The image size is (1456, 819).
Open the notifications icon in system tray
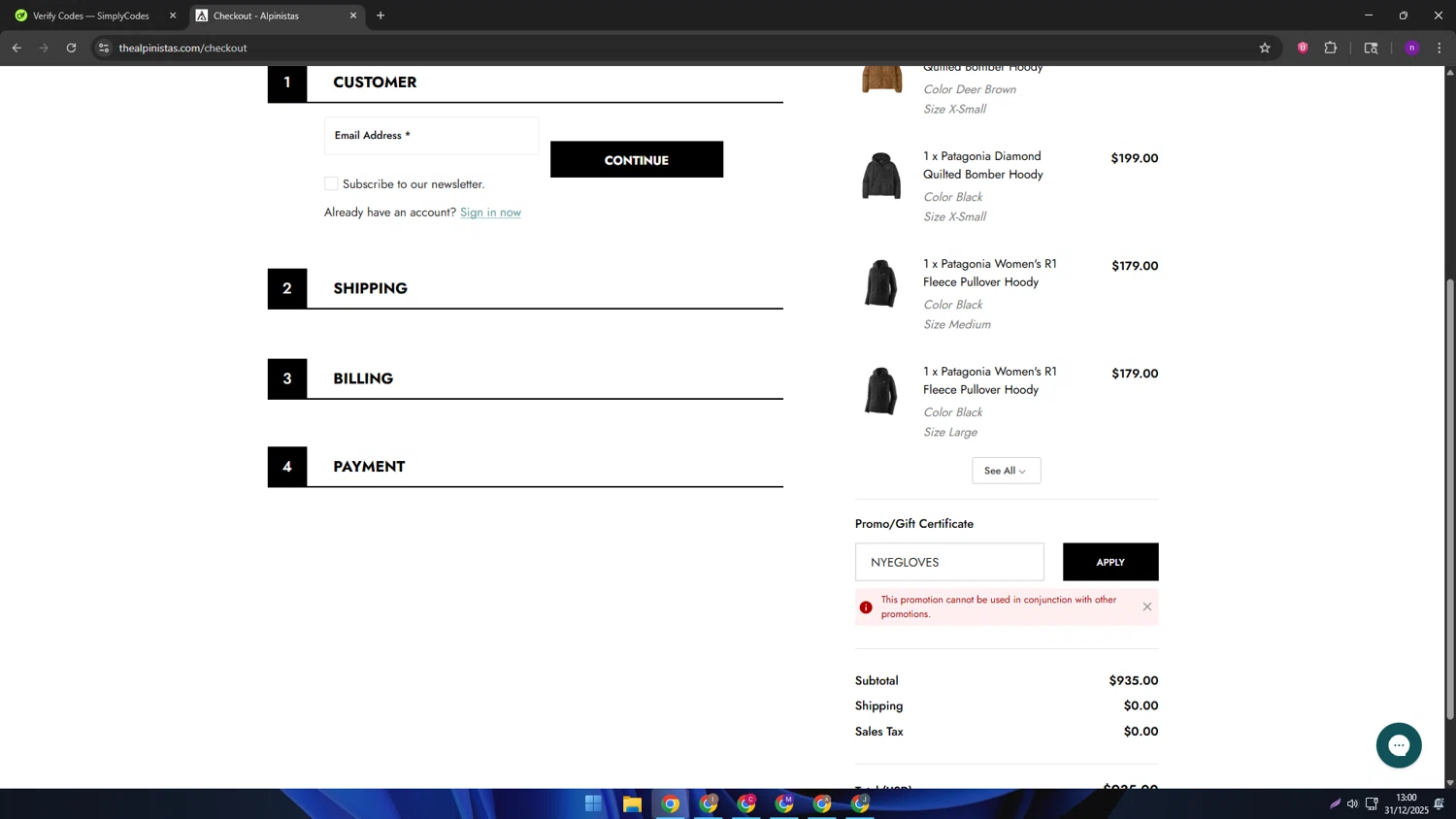[x=1439, y=803]
